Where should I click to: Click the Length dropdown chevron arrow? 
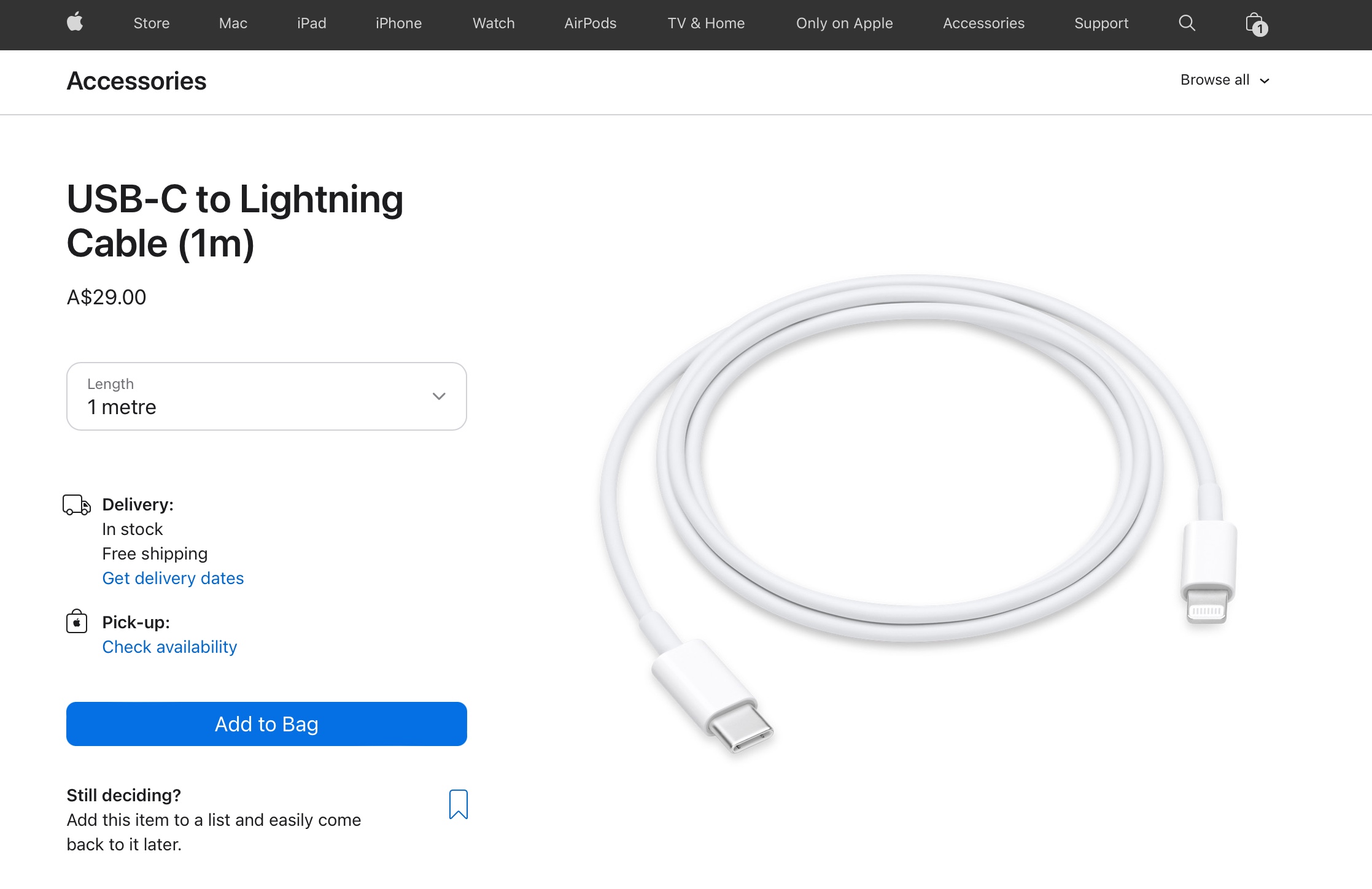pyautogui.click(x=439, y=396)
